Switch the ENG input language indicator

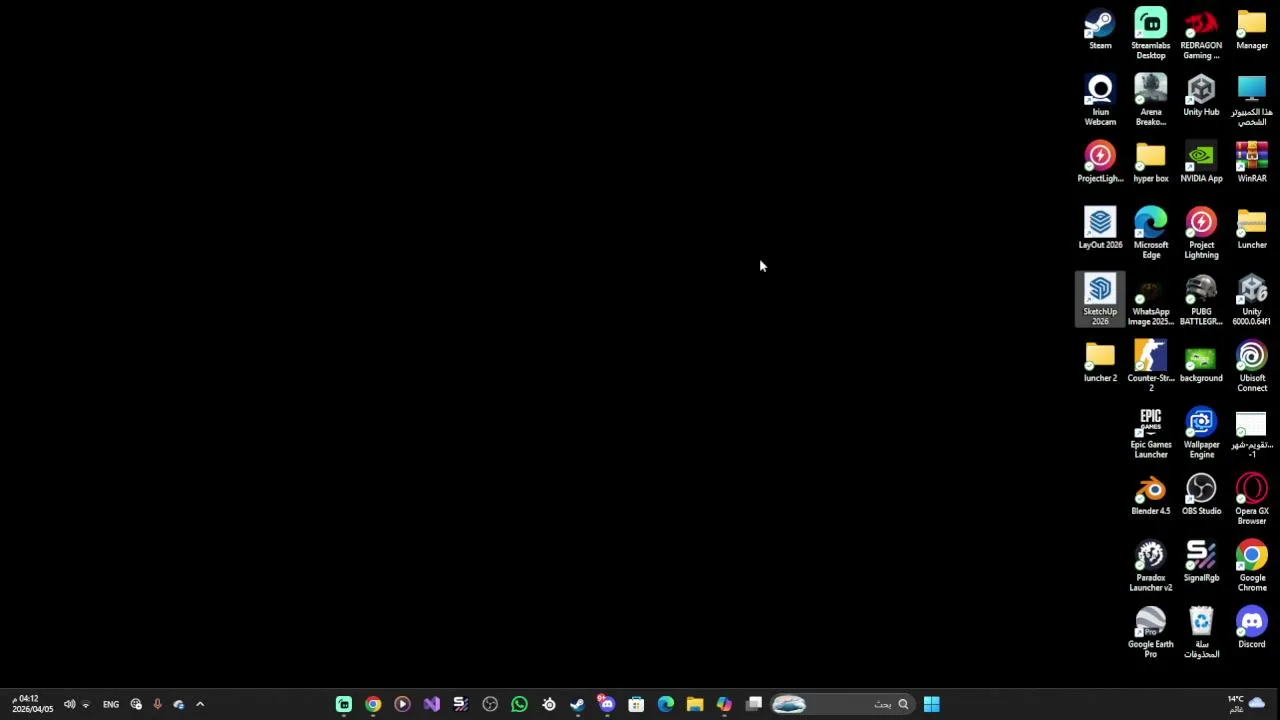[x=111, y=704]
